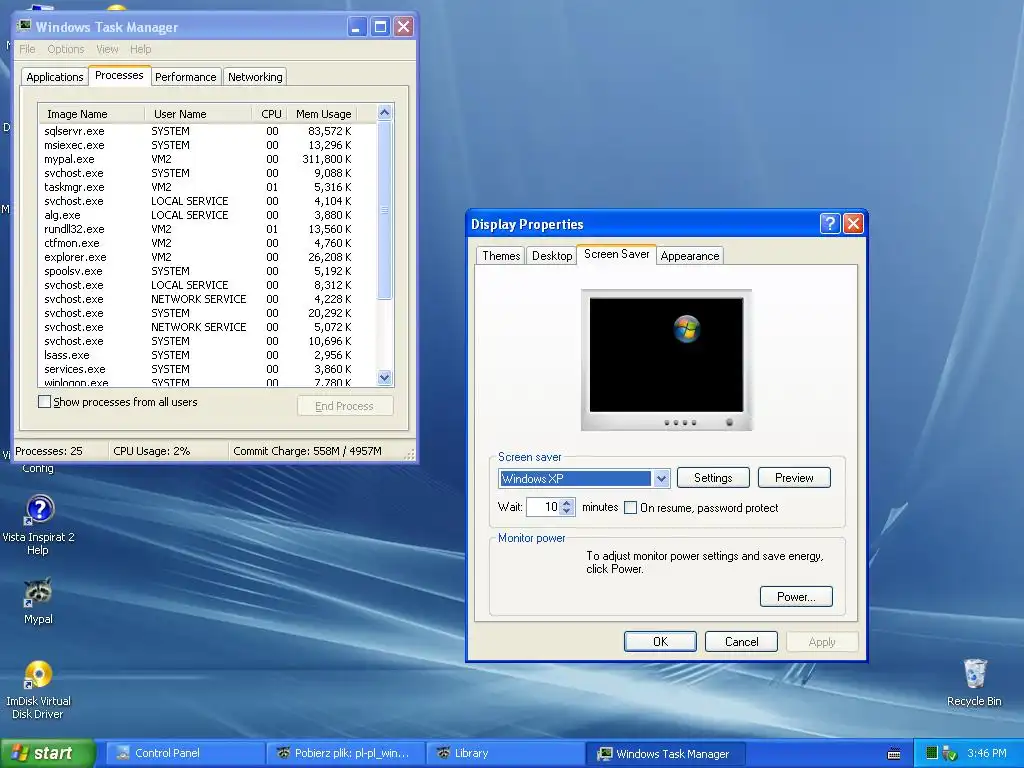1024x768 pixels.
Task: Select the mypal.exe process row
Action: (198, 159)
